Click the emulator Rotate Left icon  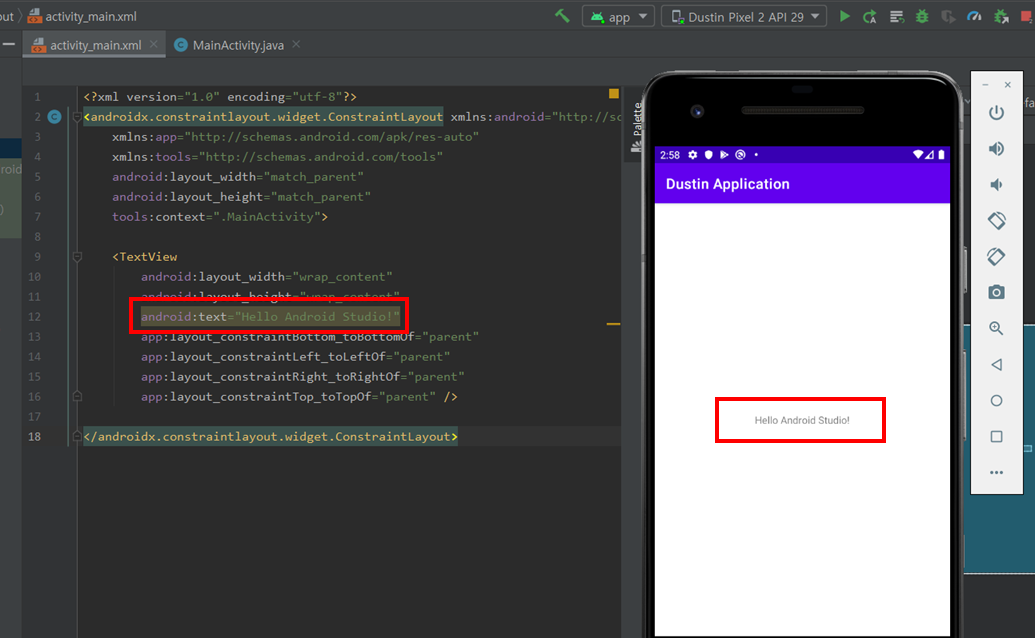coord(996,220)
